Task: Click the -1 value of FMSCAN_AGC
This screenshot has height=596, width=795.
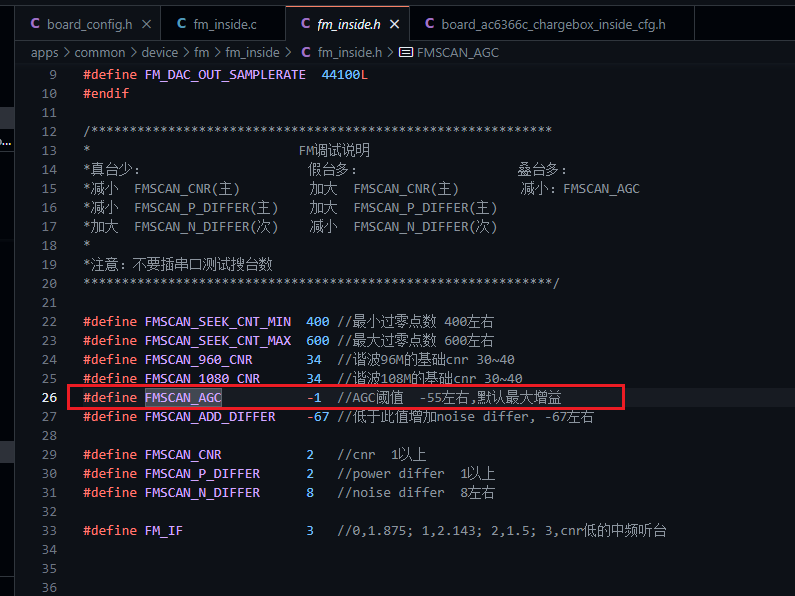Action: 314,398
